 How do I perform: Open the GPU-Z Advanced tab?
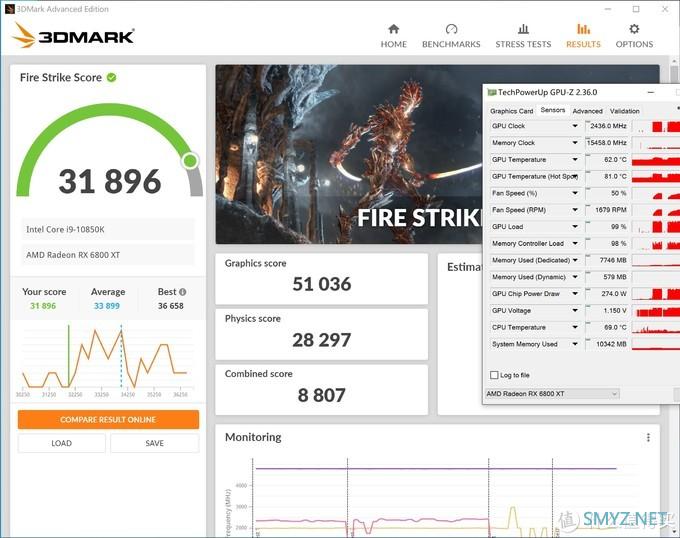587,111
